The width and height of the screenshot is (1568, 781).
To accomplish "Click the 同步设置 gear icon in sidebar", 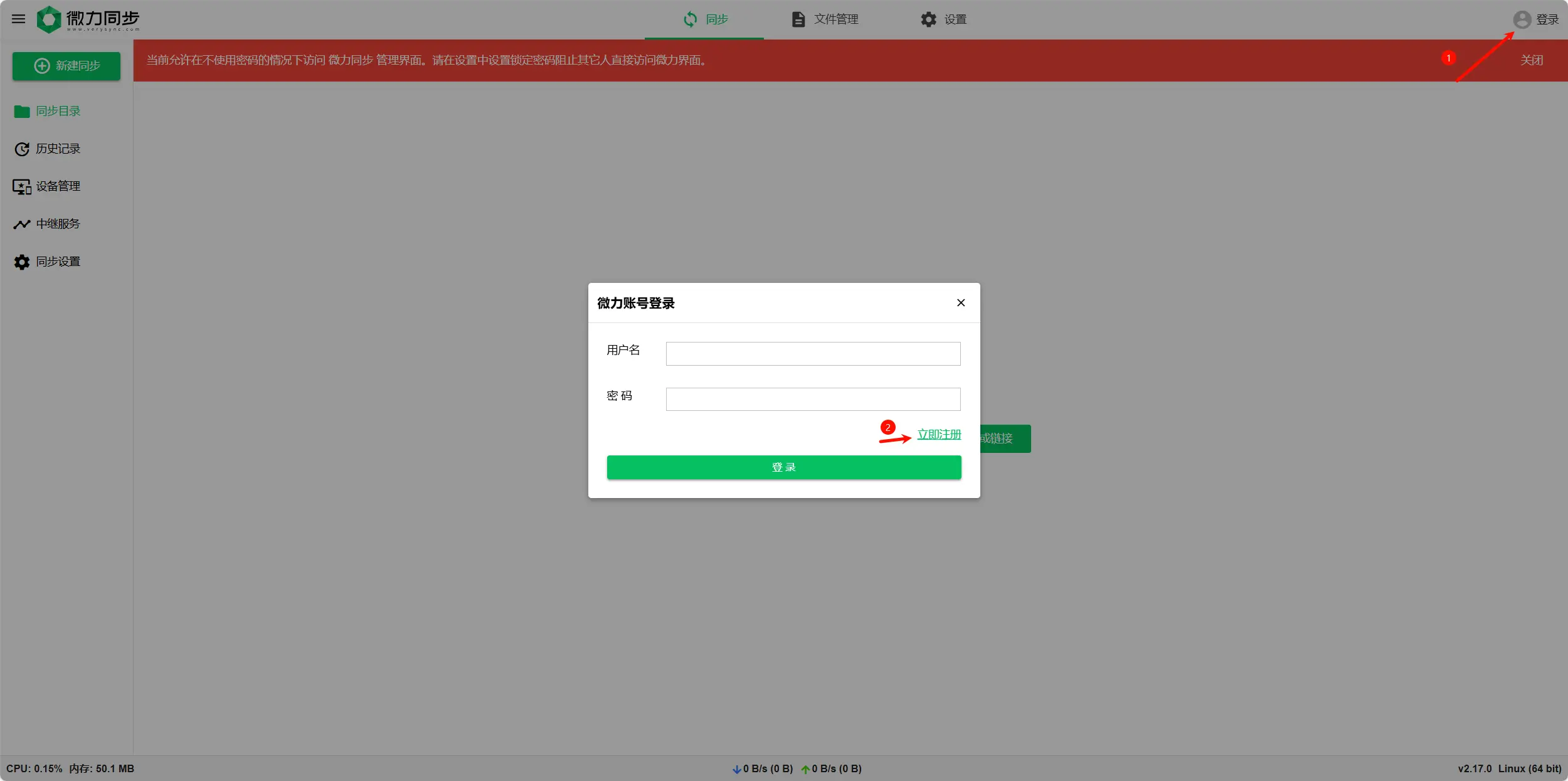I will [22, 262].
